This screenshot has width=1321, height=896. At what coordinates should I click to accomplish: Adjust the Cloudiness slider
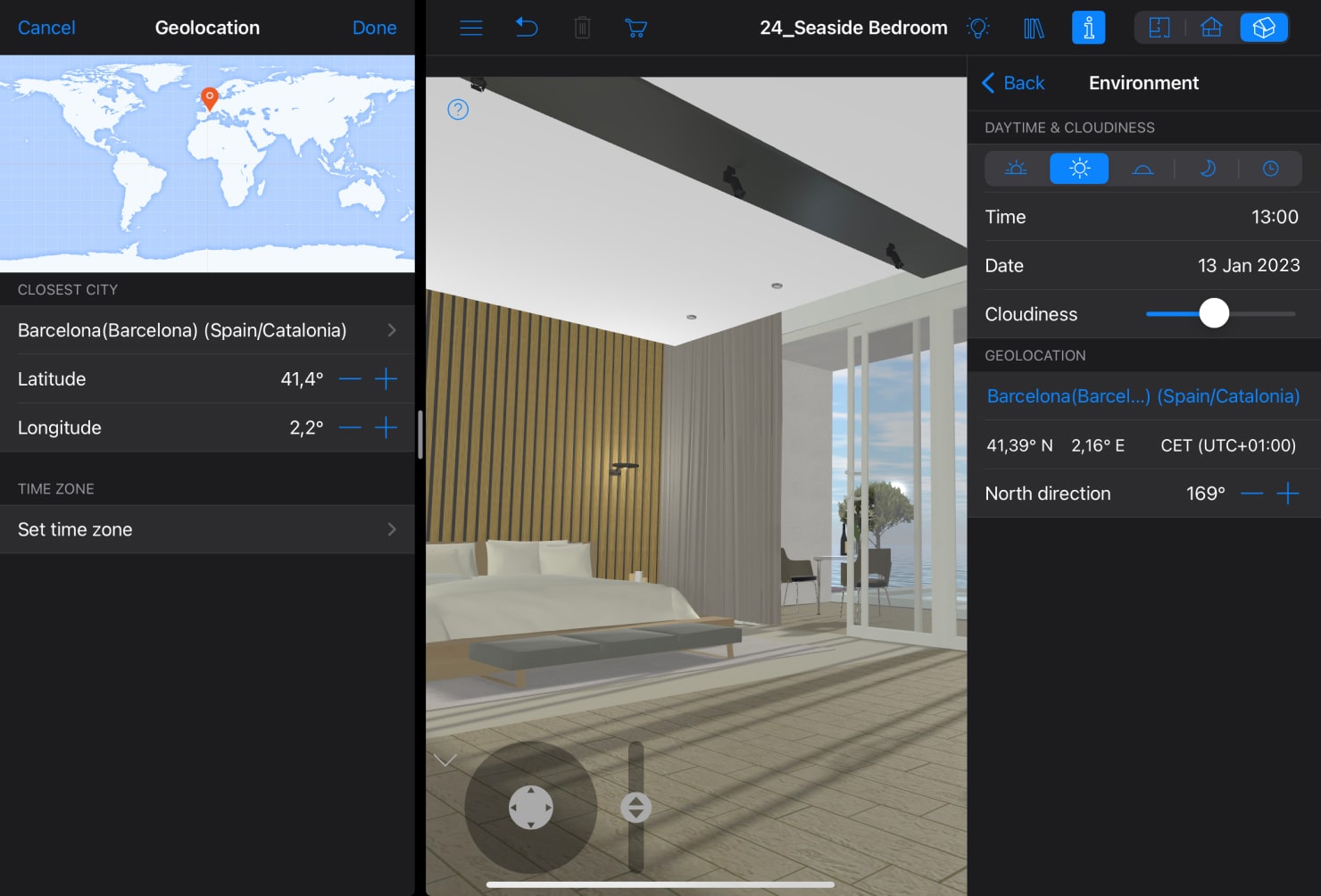[1215, 313]
